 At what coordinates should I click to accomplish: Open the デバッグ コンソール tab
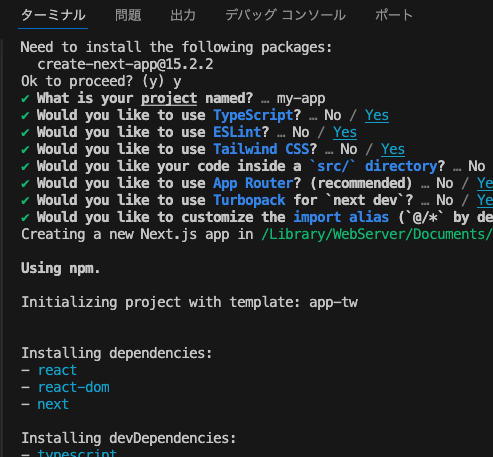(x=285, y=15)
